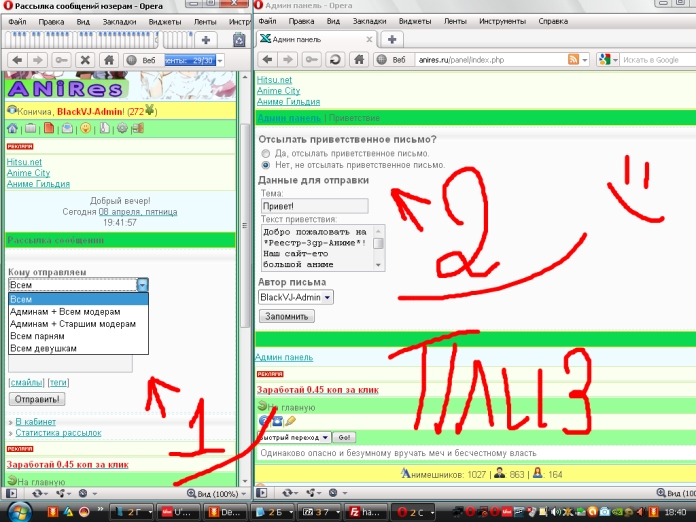Open new tab plus in left Opera window

click(x=206, y=40)
